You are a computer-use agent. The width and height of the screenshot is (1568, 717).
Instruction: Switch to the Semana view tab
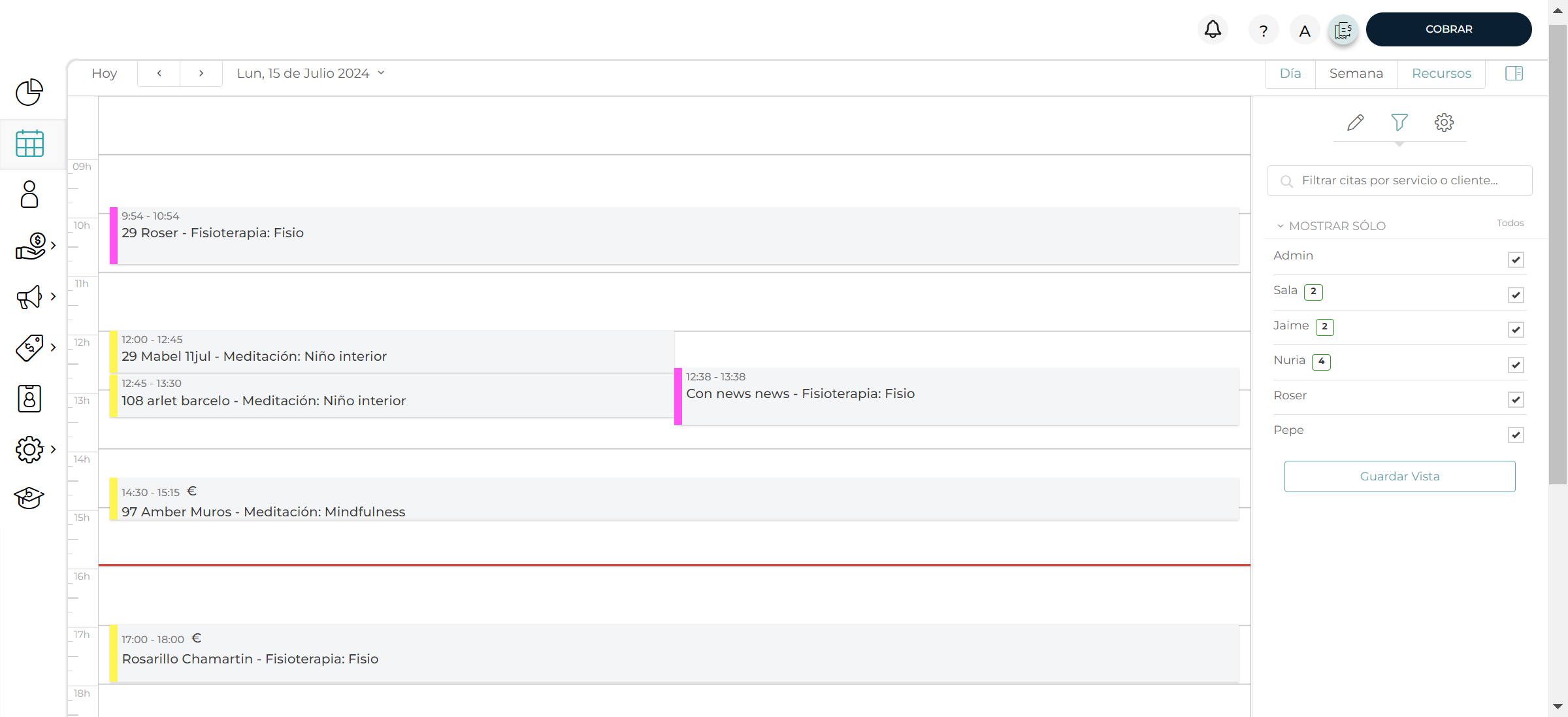pos(1356,73)
